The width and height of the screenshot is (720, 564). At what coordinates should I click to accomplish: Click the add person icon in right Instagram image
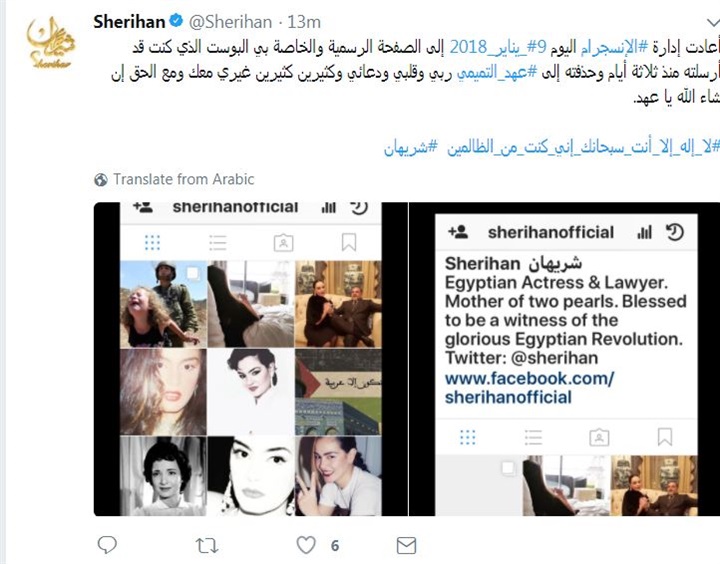[x=458, y=232]
